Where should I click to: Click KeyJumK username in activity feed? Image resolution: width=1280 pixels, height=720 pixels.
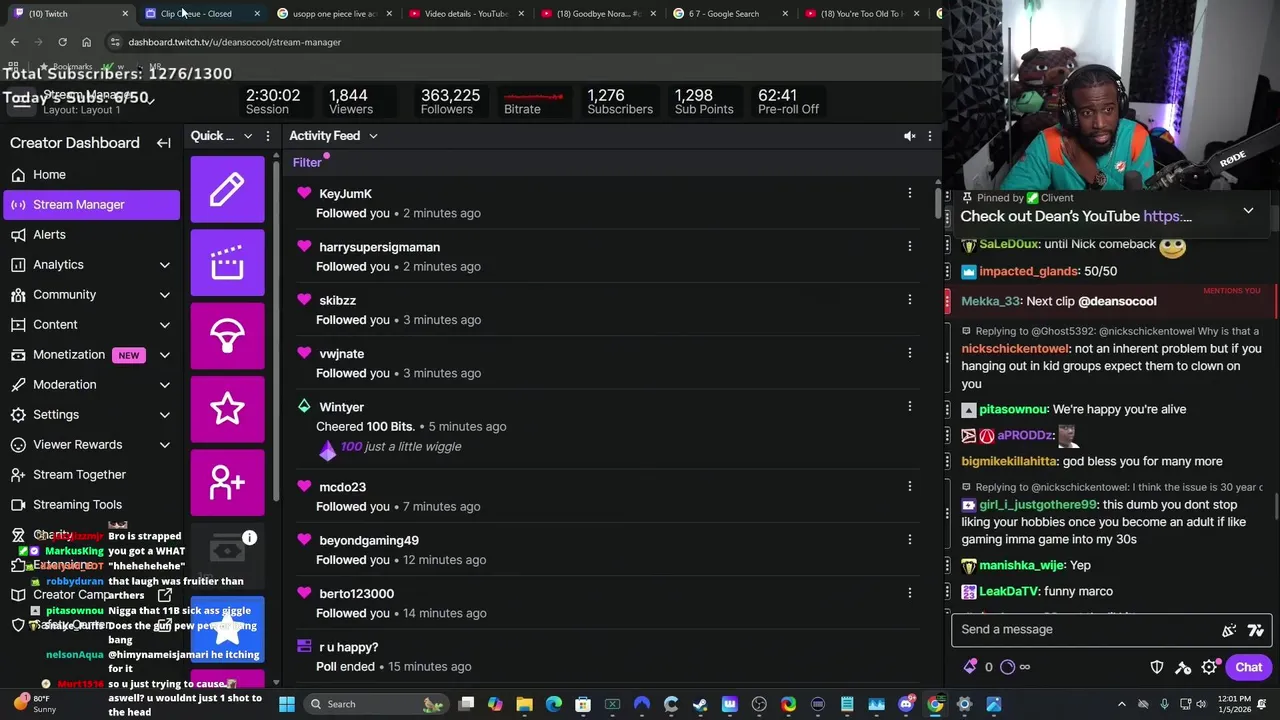(x=345, y=194)
